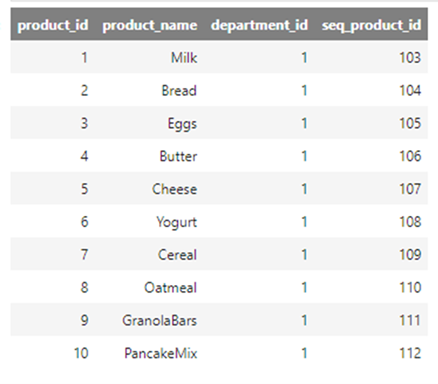Click the Yogurt product name

(177, 222)
